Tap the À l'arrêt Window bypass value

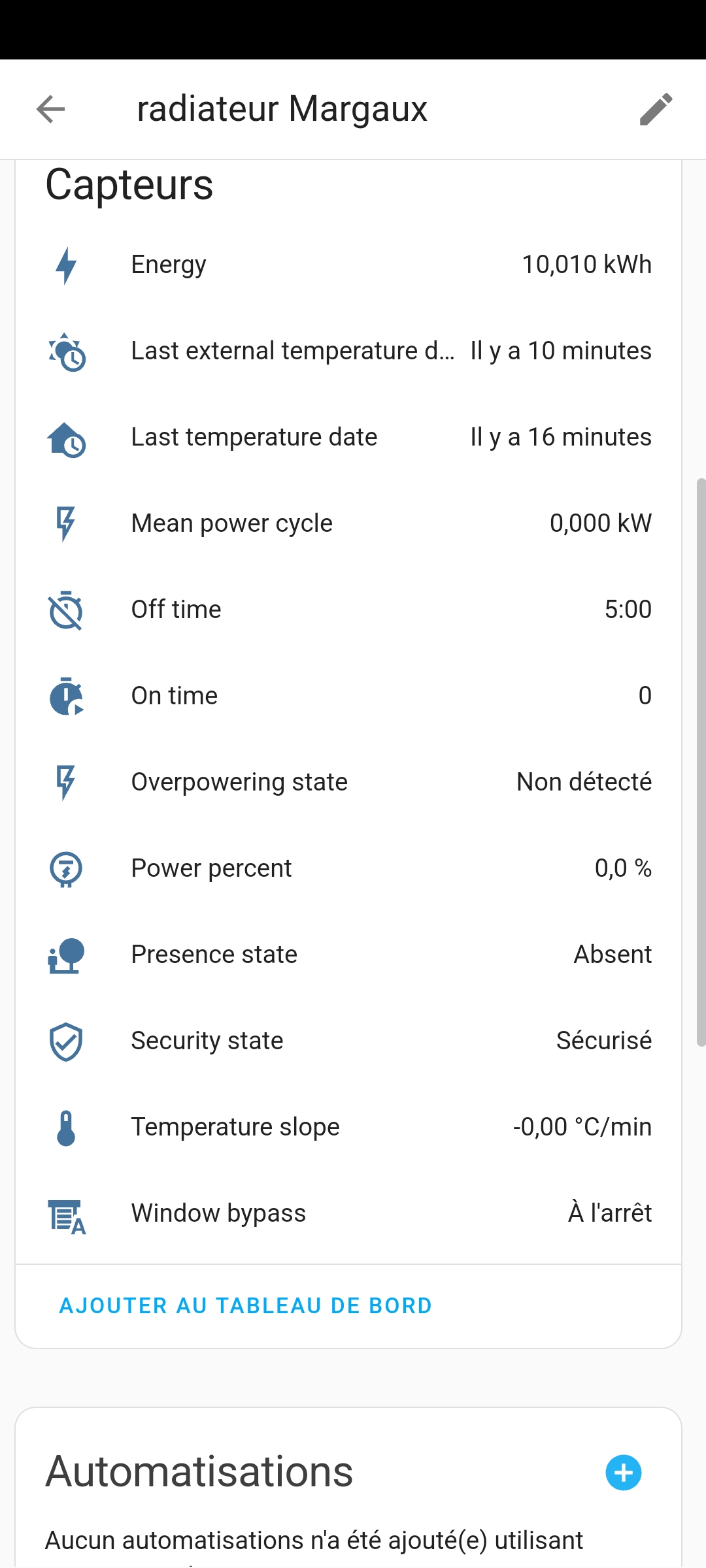click(x=609, y=1213)
